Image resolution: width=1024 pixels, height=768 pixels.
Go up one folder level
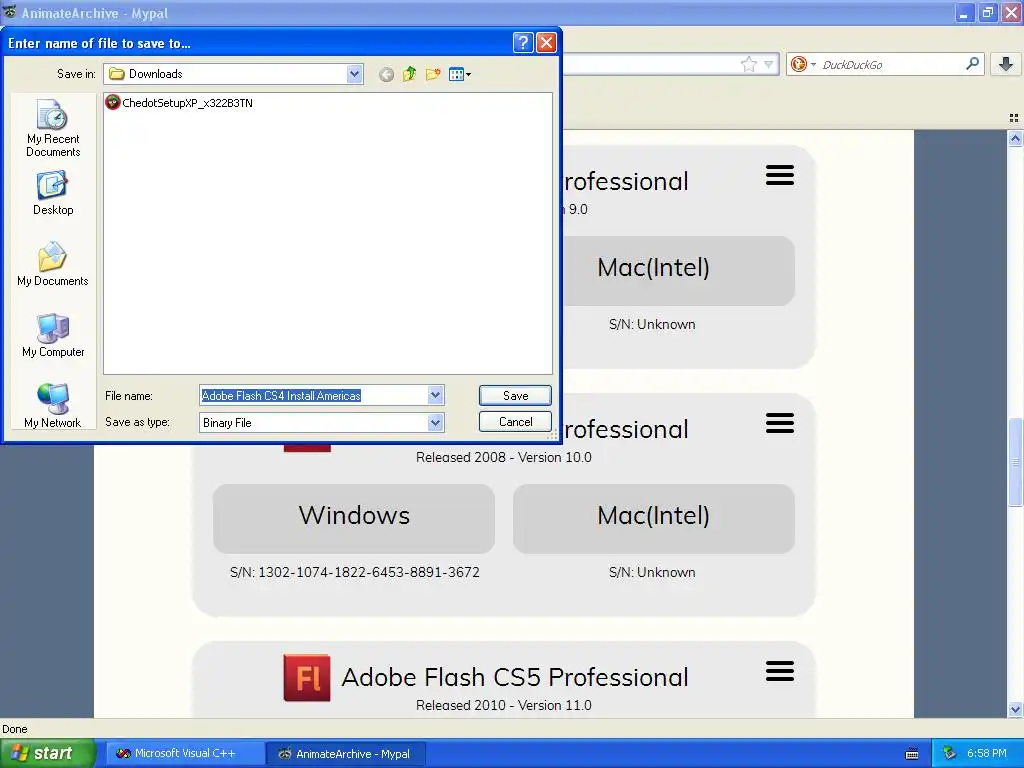tap(409, 74)
